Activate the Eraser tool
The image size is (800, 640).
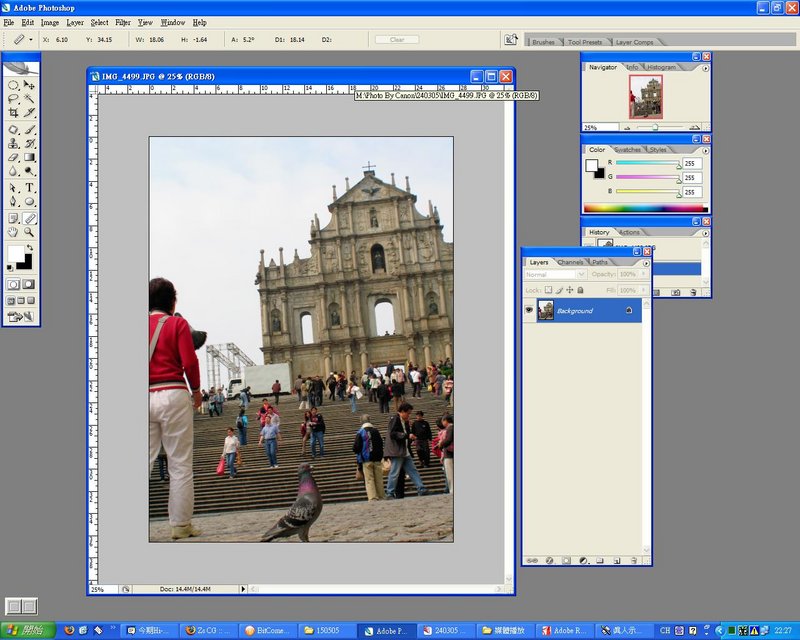pos(13,158)
